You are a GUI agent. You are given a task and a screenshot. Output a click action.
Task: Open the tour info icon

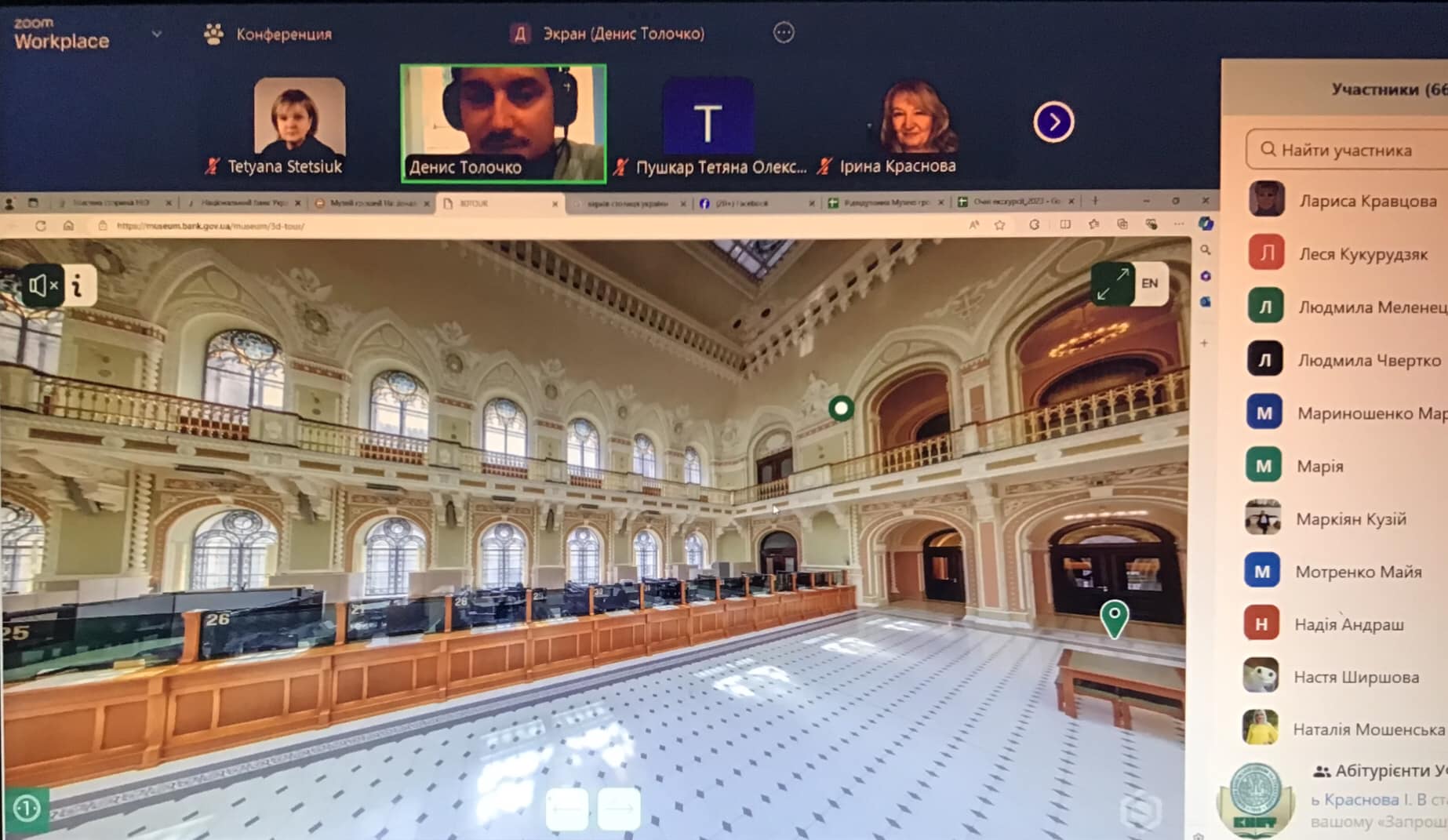[78, 286]
